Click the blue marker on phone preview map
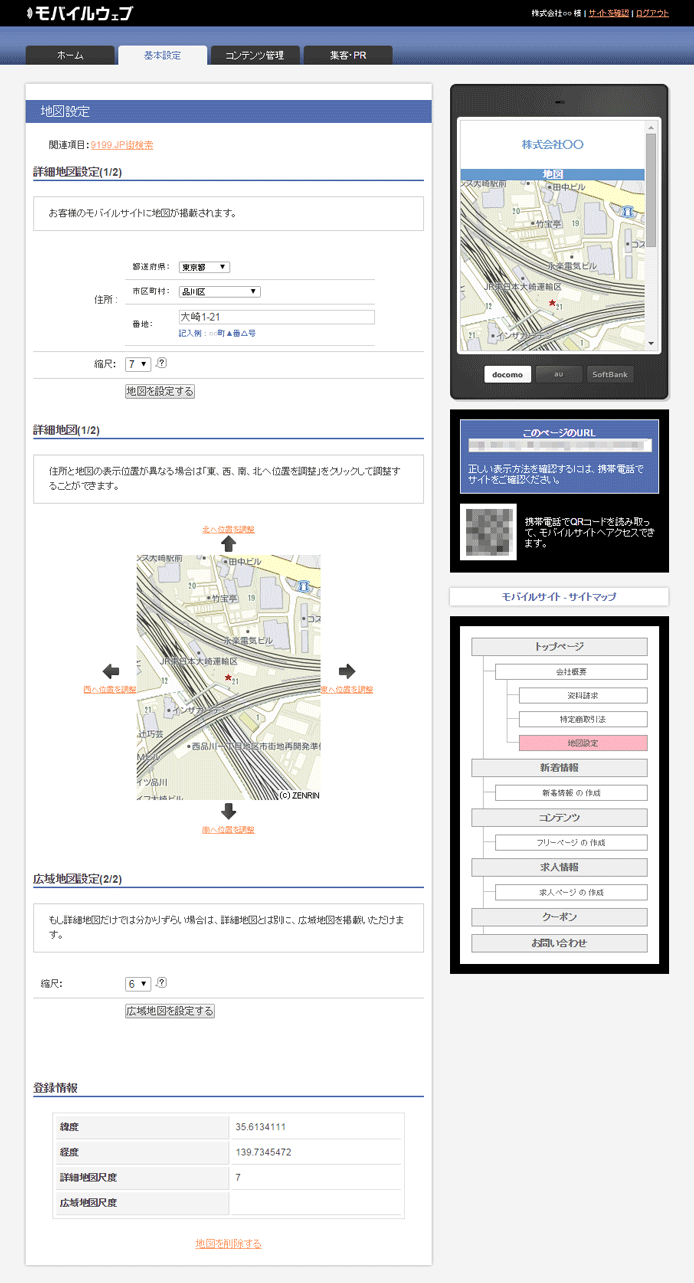 (627, 212)
